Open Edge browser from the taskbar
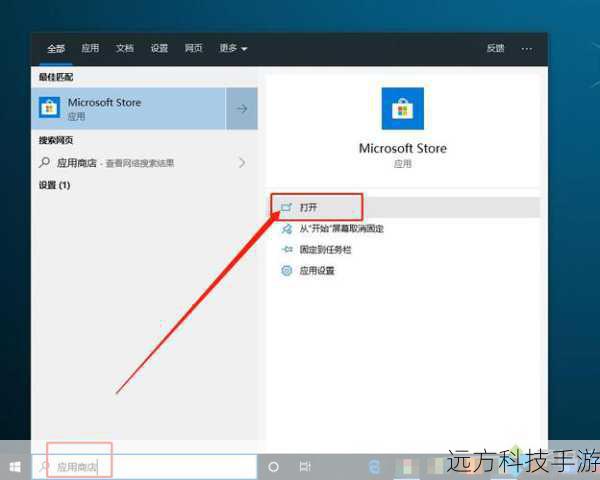 click(374, 467)
